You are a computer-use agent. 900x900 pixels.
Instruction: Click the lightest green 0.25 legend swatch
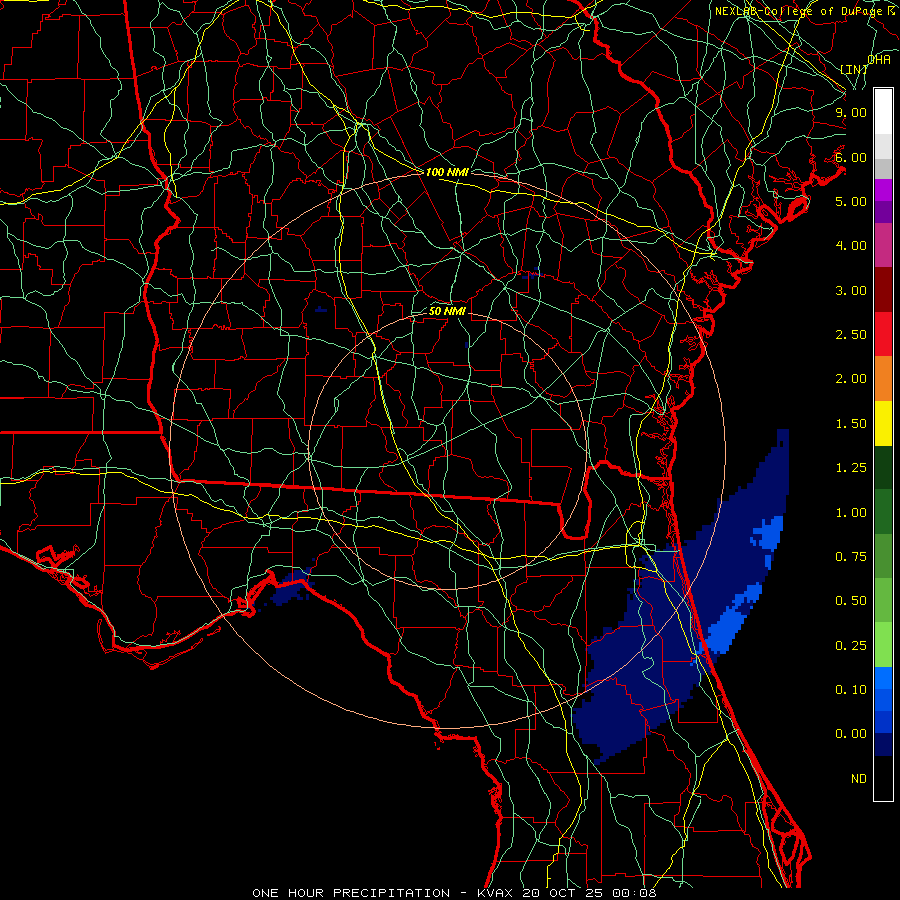click(883, 645)
